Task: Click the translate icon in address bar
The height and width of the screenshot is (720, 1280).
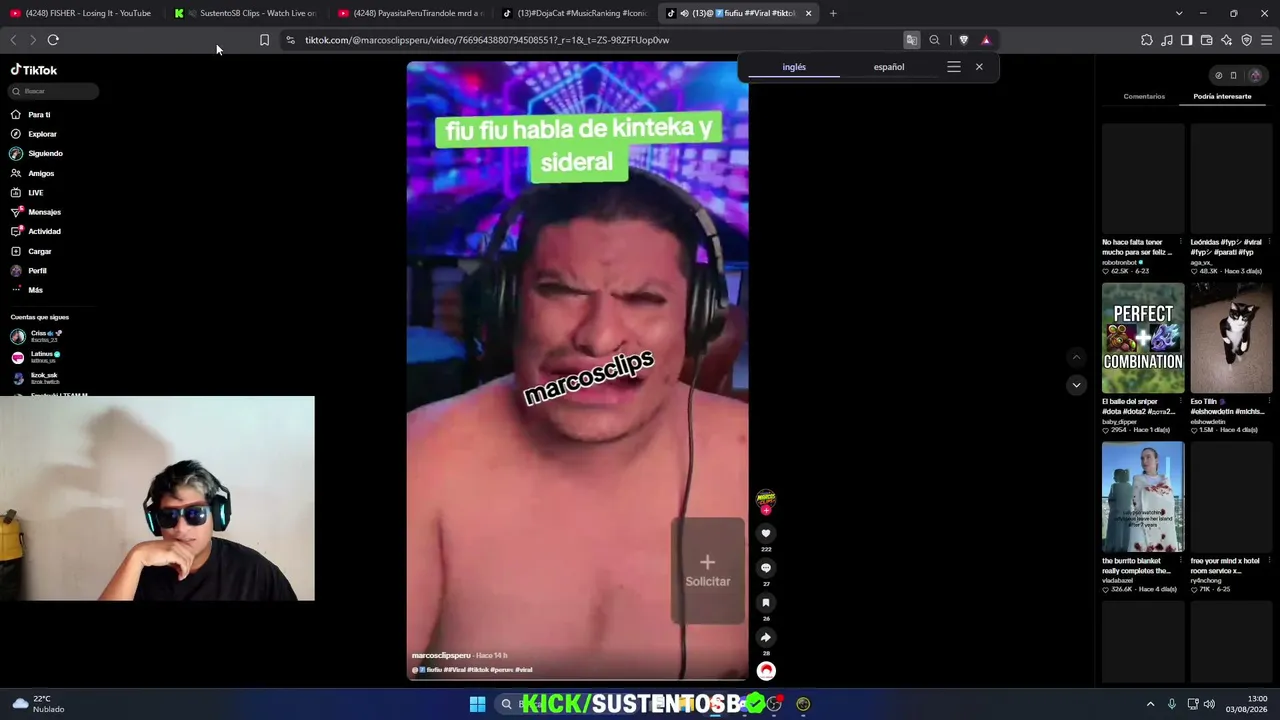Action: click(x=911, y=40)
